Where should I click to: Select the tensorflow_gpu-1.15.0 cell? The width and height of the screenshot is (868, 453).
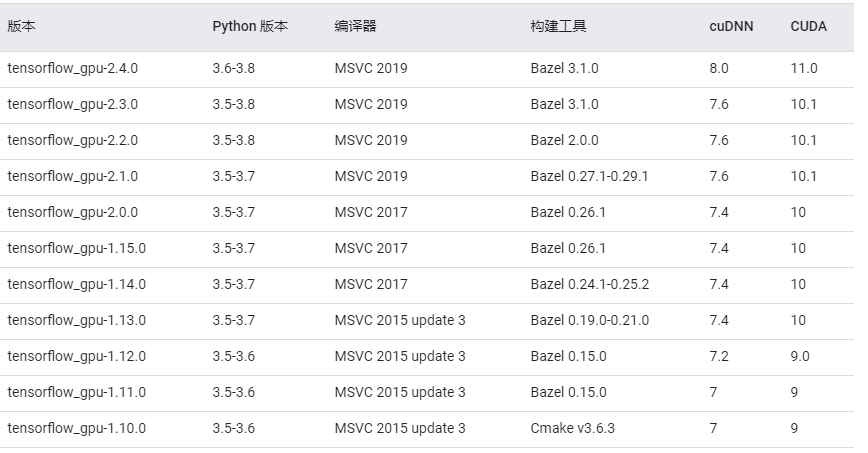76,248
